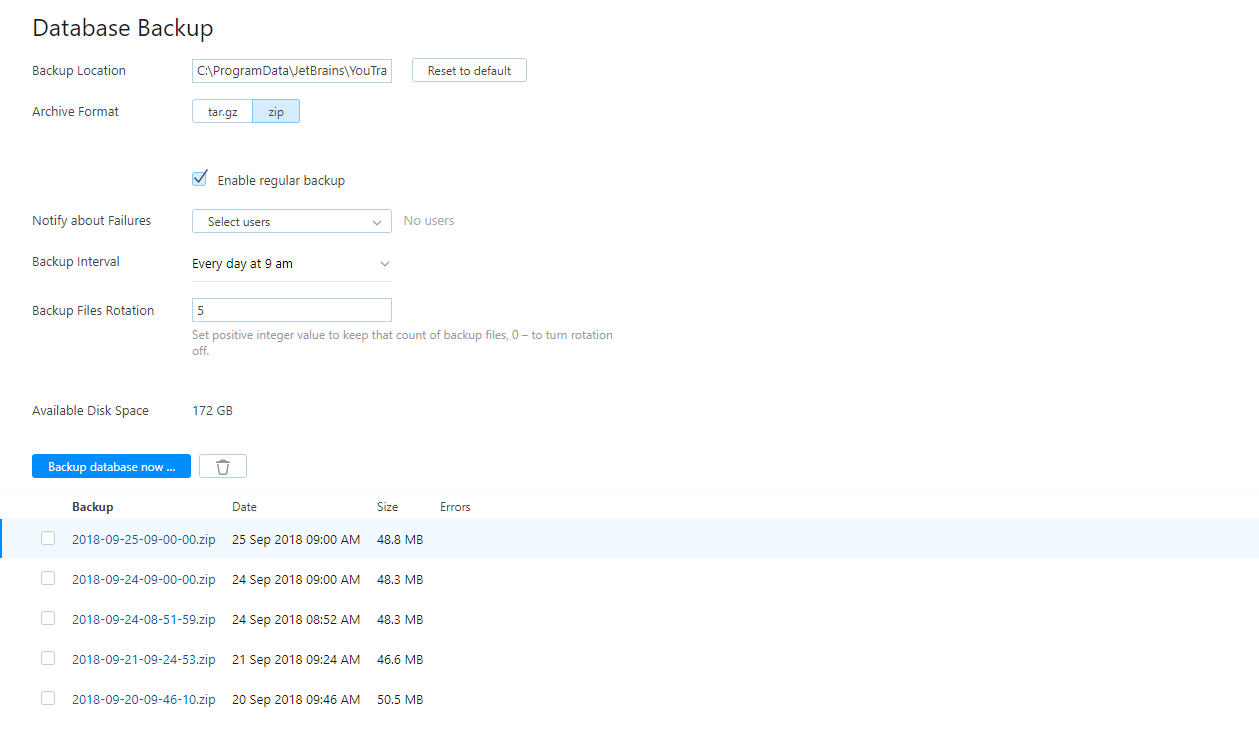The width and height of the screenshot is (1259, 733).
Task: Click the delete backups trash icon
Action: coord(222,465)
